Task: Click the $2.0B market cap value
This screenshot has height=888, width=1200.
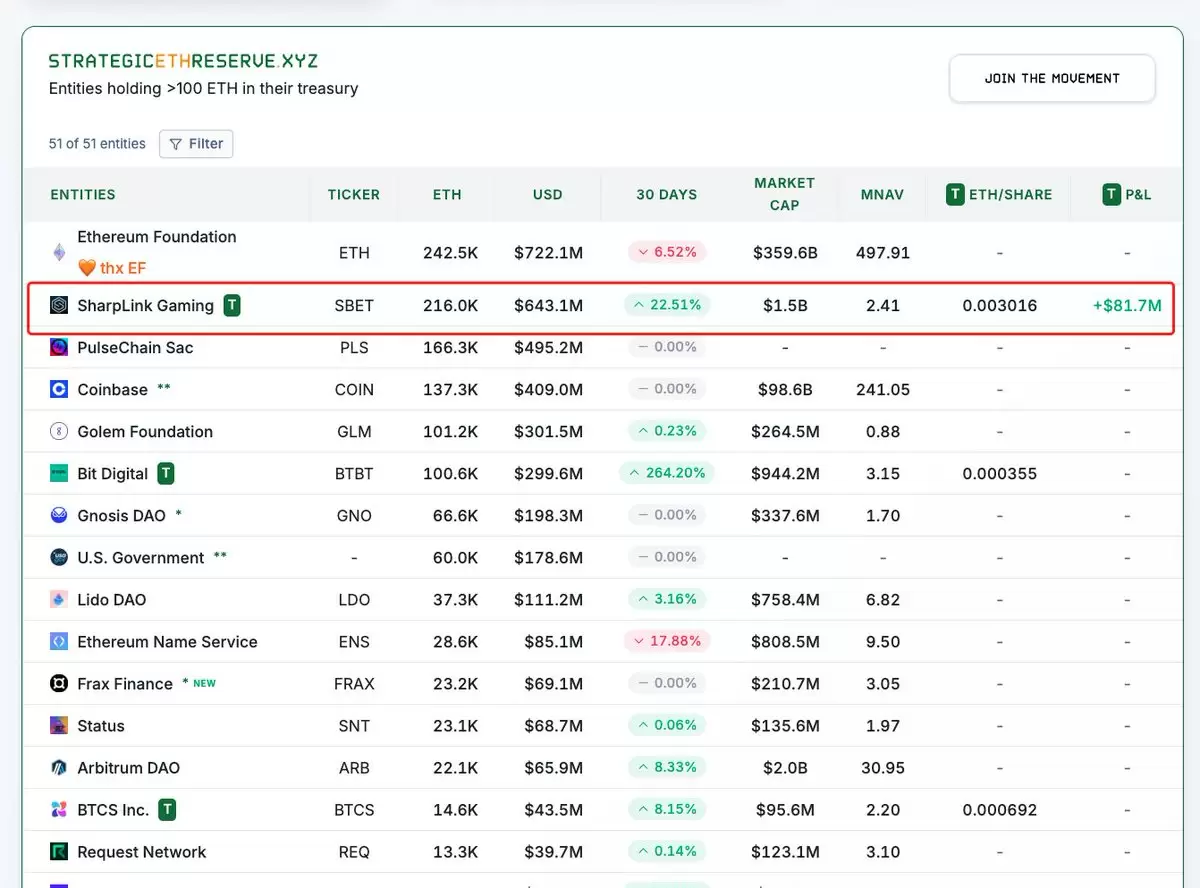Action: 785,767
